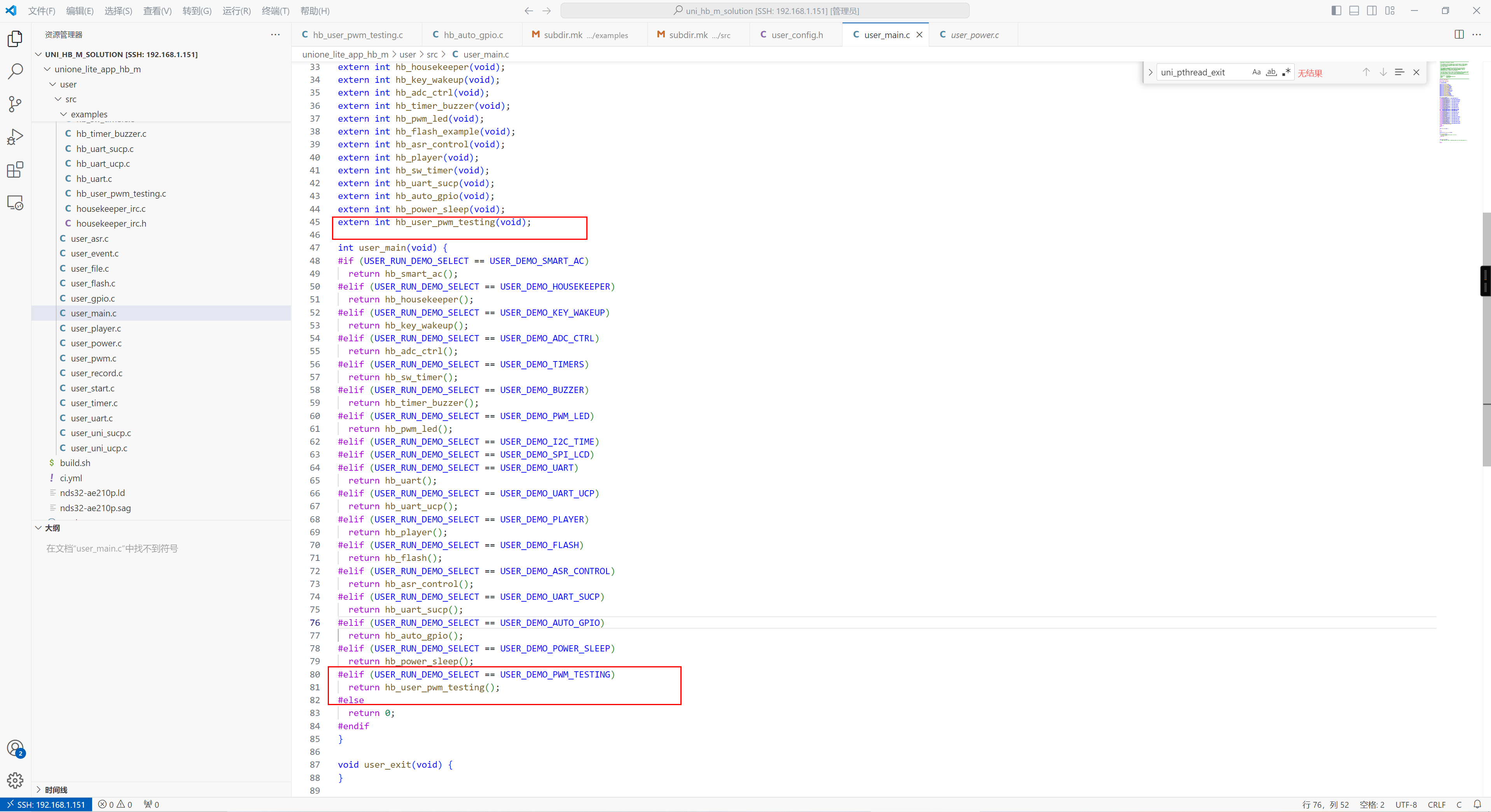This screenshot has width=1491, height=812.
Task: Toggle the primary side bar
Action: pyautogui.click(x=1337, y=11)
